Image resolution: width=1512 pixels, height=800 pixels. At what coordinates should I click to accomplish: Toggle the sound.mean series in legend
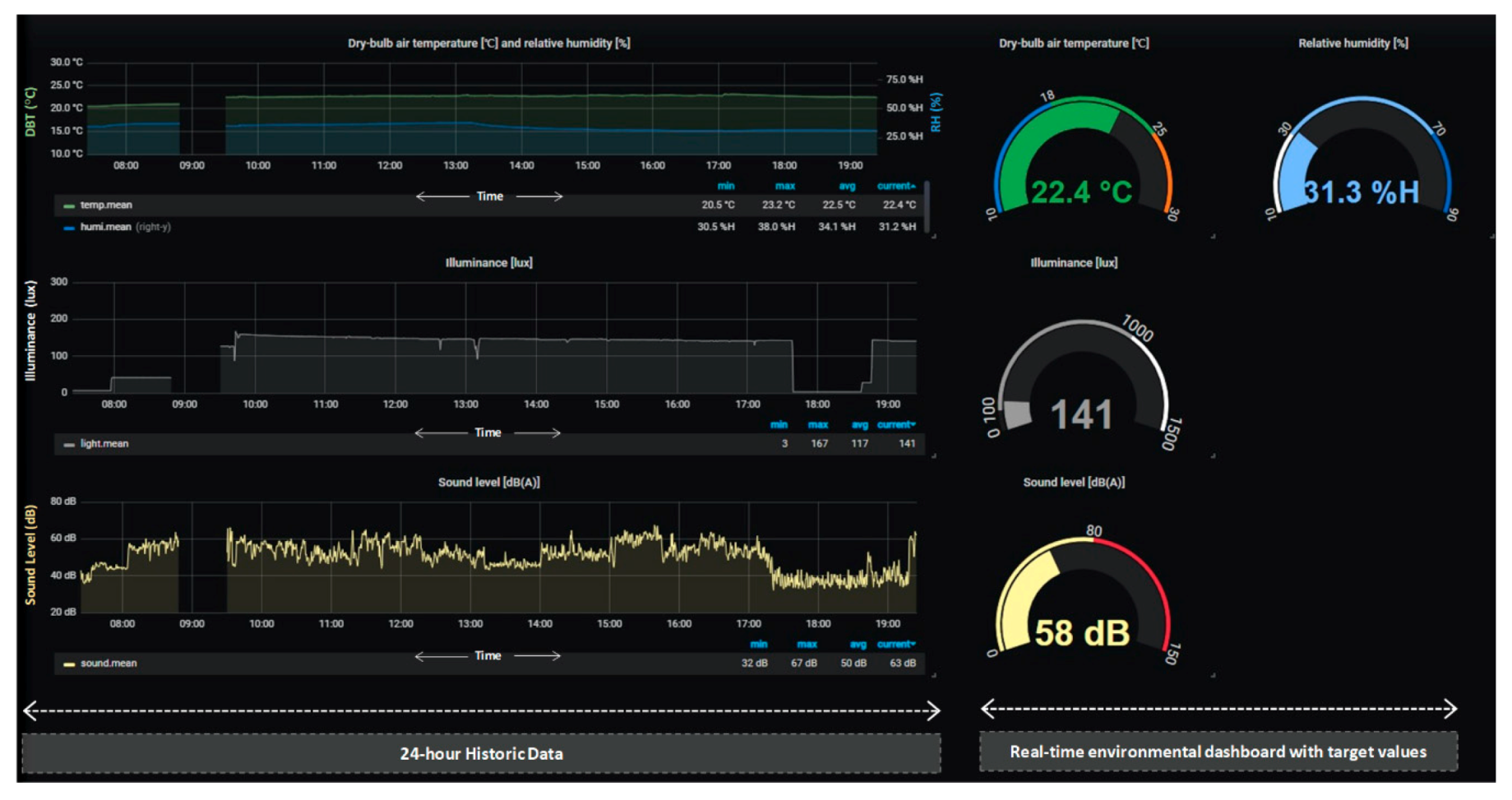click(109, 664)
